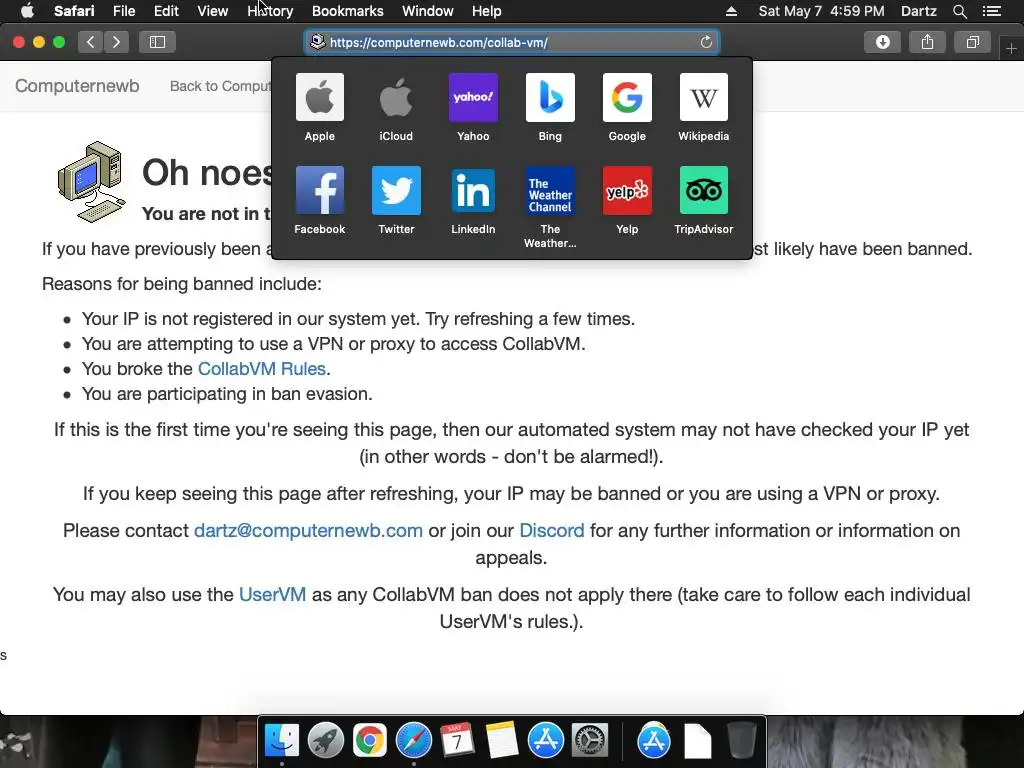Screen dimensions: 1024x768
Task: Open the Bookmarks menu
Action: 347,11
